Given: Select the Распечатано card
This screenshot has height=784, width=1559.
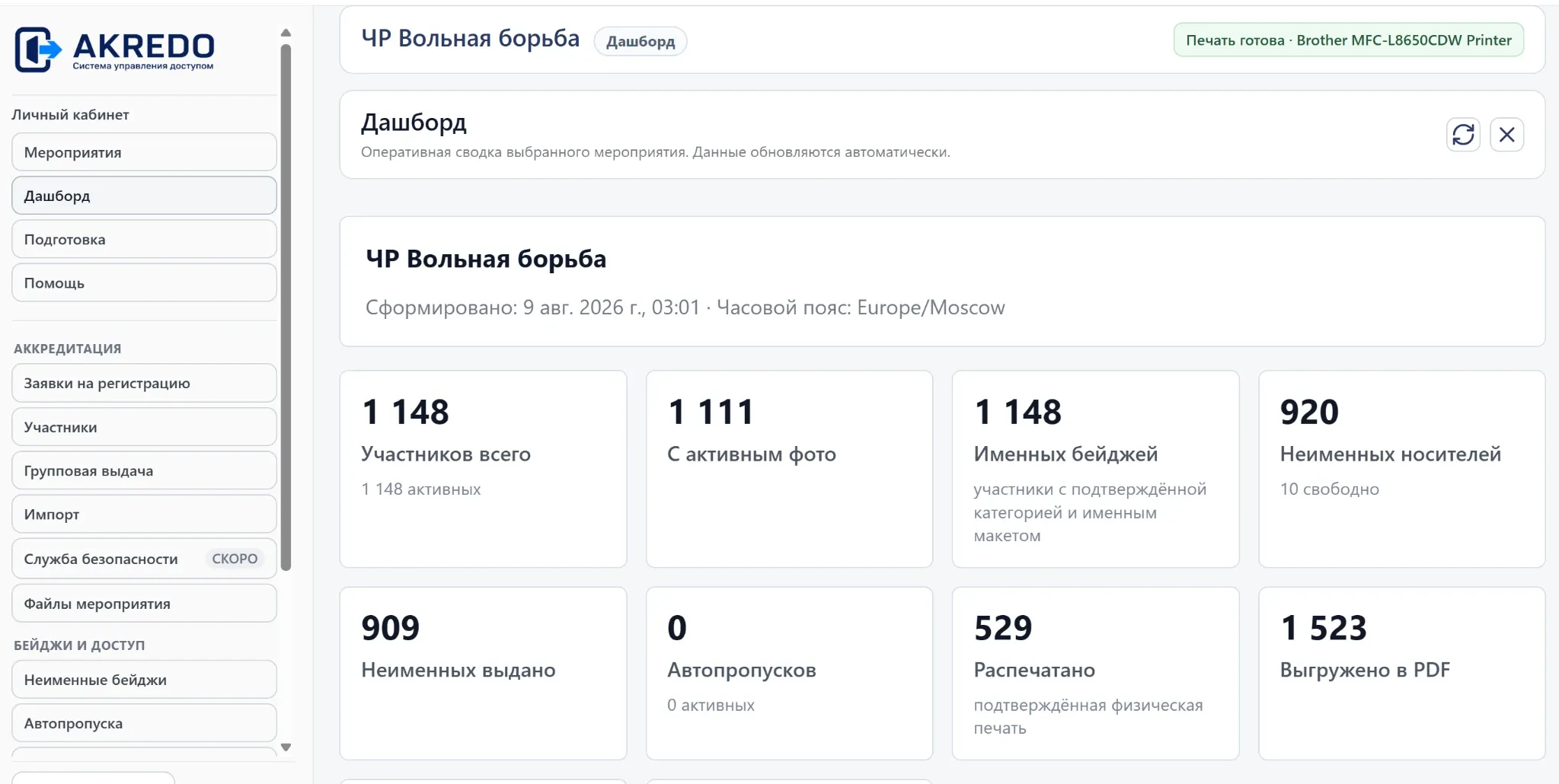Looking at the screenshot, I should tap(1096, 673).
